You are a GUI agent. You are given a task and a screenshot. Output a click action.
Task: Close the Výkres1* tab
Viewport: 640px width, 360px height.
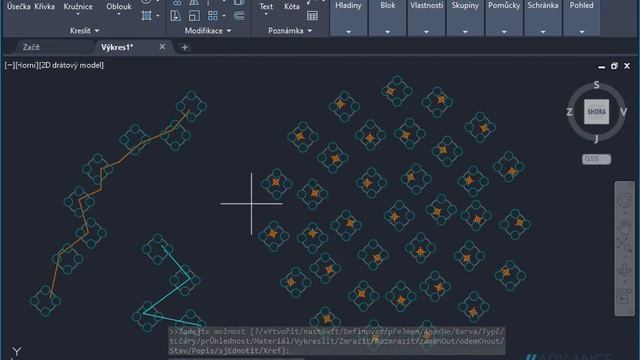coord(162,47)
